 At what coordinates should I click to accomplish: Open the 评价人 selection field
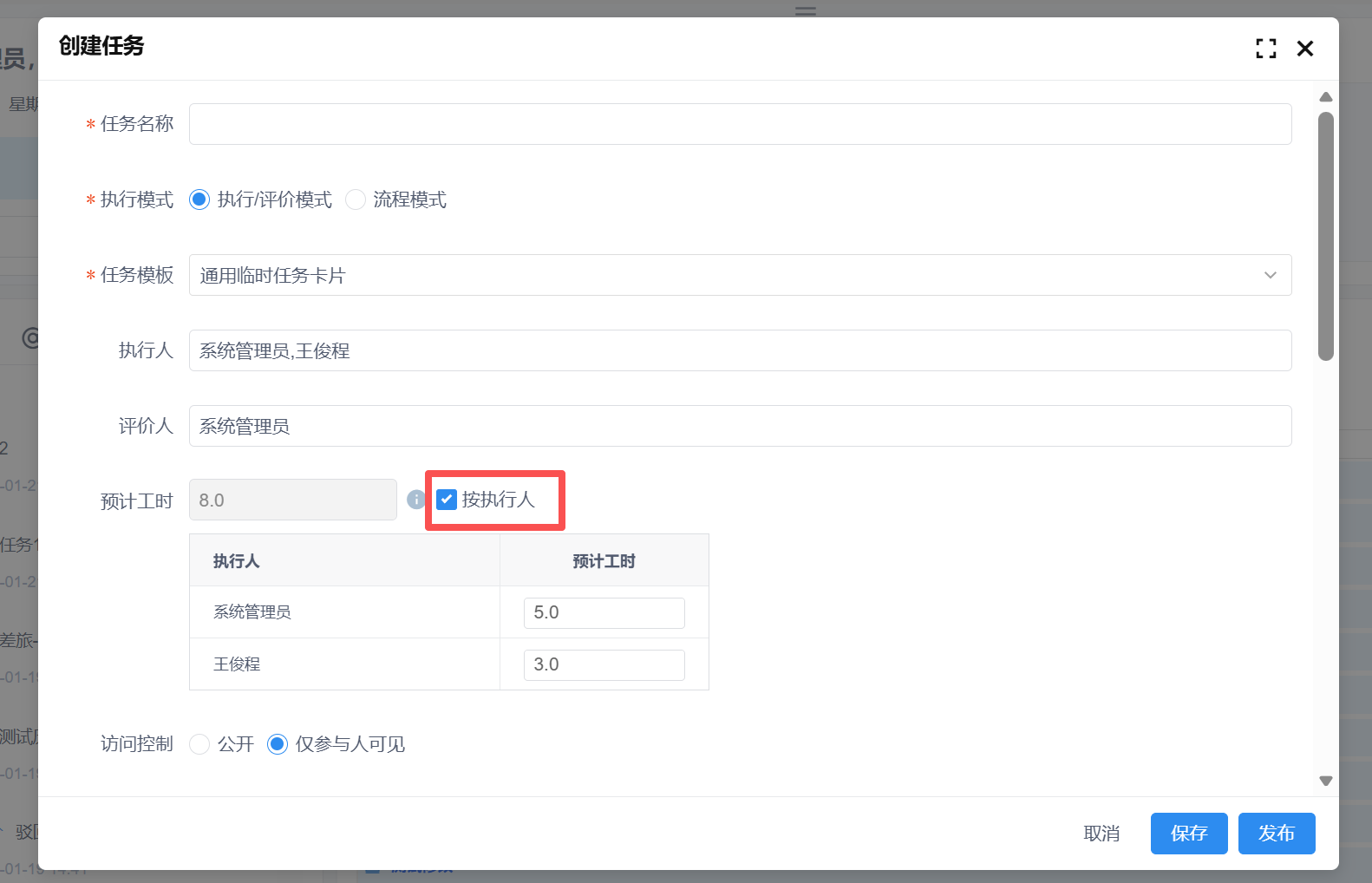click(739, 426)
